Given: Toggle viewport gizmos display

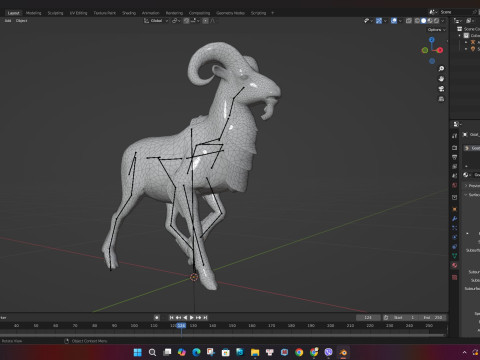Looking at the screenshot, I should 379,21.
